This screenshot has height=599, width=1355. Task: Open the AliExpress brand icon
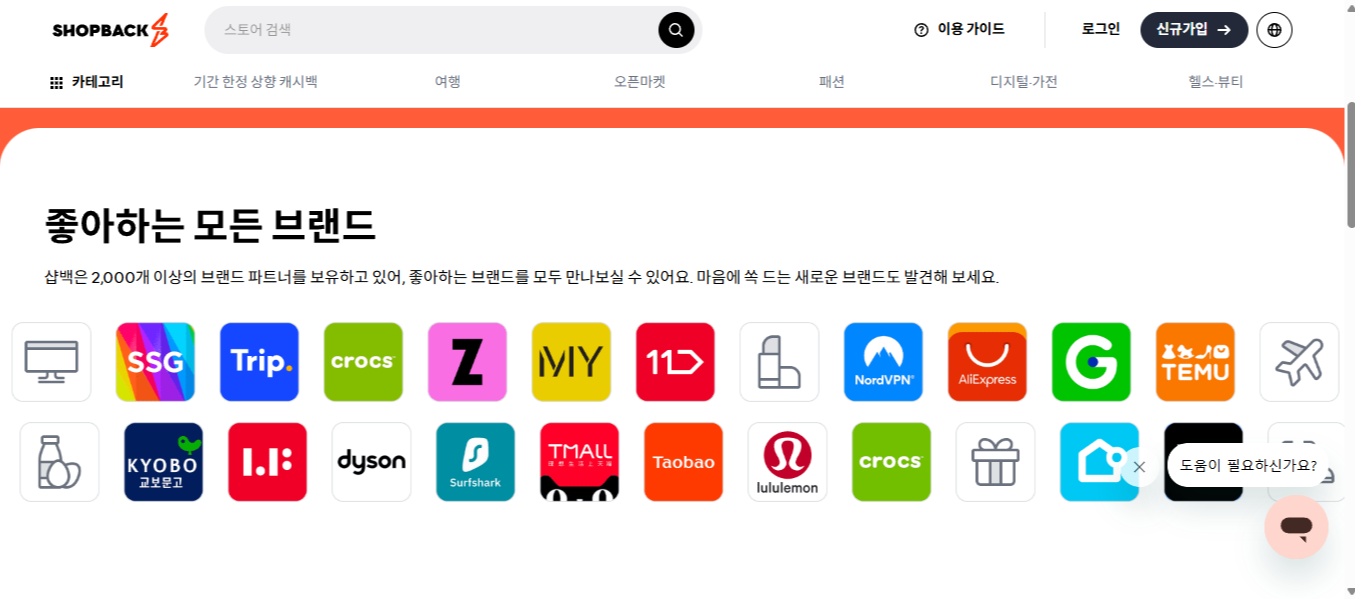(x=987, y=362)
